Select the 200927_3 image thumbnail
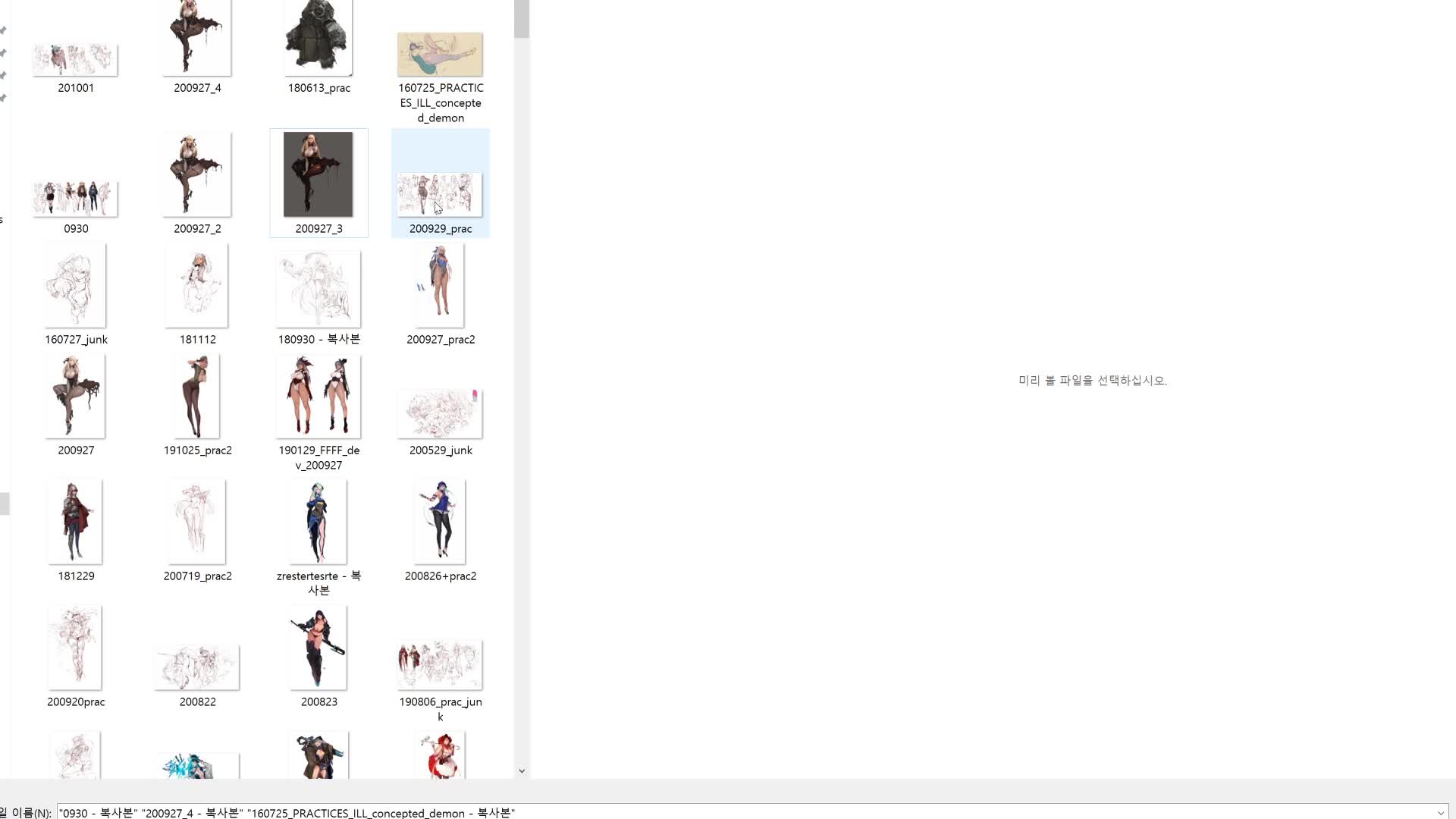1456x819 pixels. 318,174
